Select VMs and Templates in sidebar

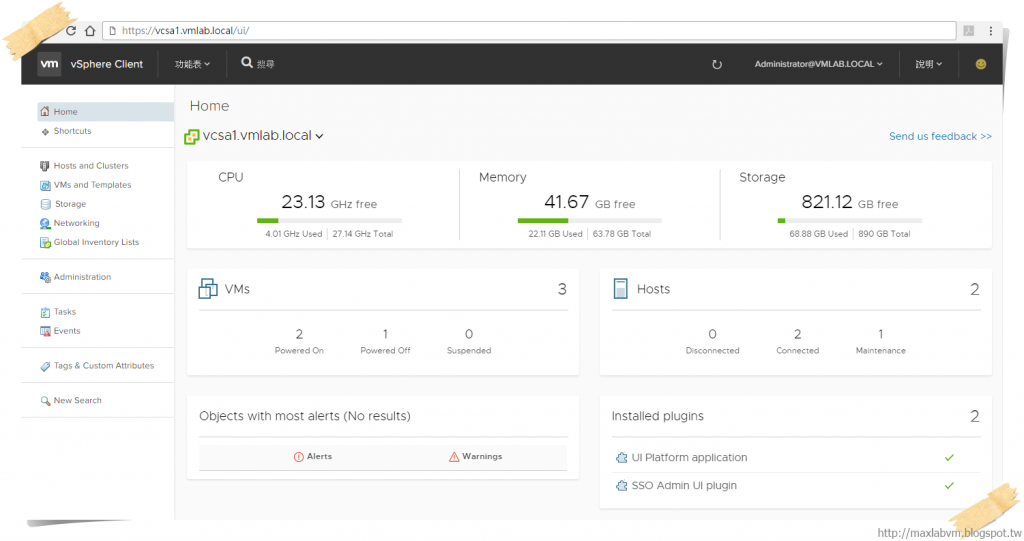click(92, 185)
